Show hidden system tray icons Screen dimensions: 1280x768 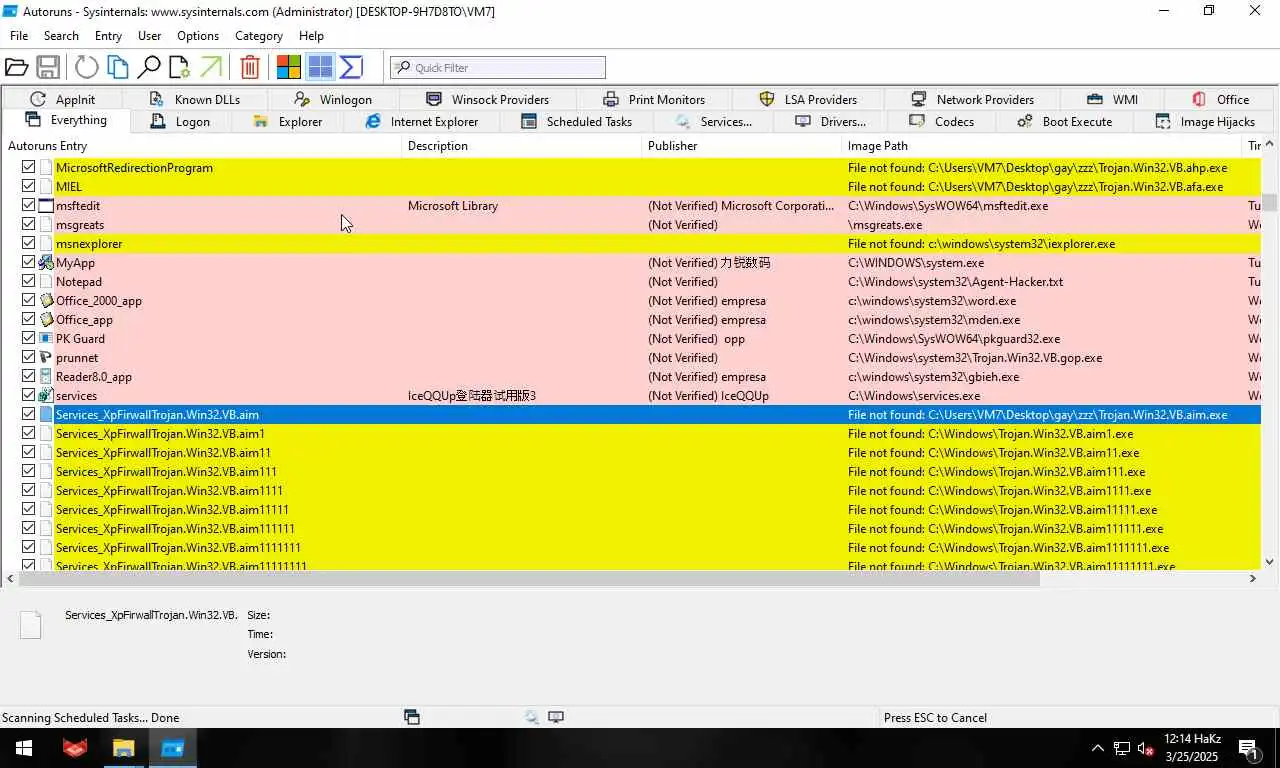1097,748
